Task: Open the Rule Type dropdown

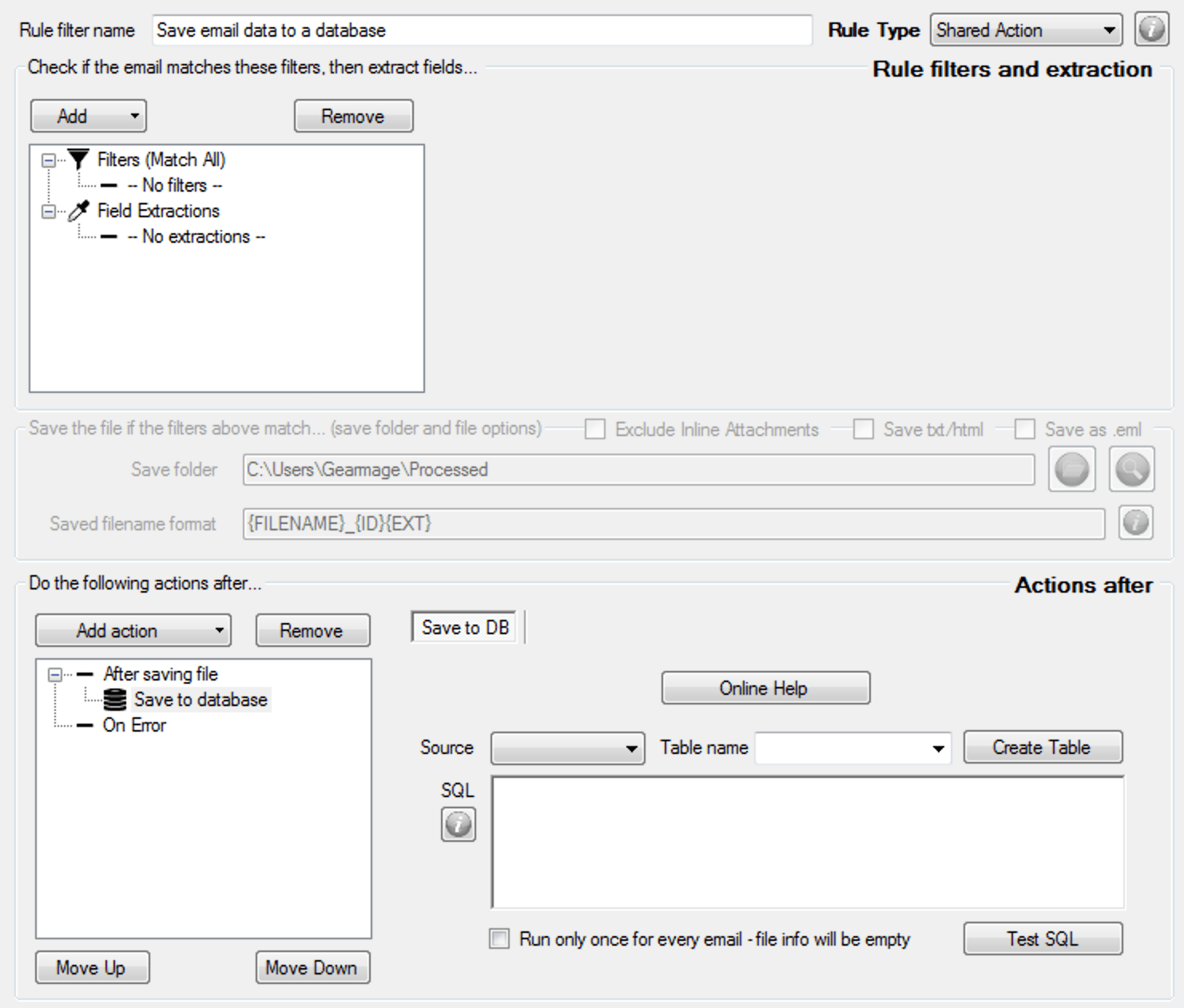Action: point(1026,30)
